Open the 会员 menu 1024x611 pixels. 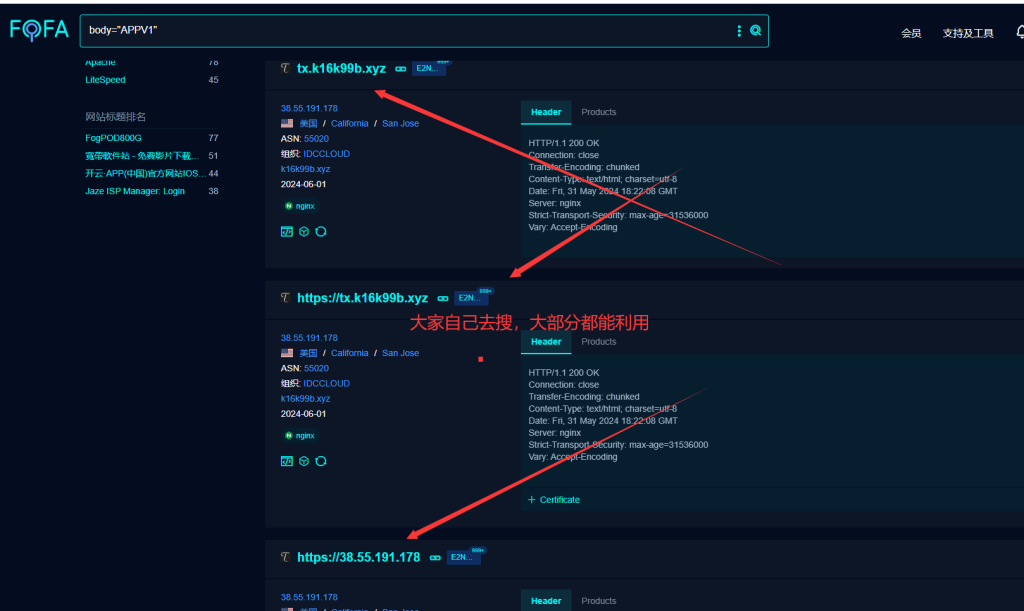(x=911, y=33)
